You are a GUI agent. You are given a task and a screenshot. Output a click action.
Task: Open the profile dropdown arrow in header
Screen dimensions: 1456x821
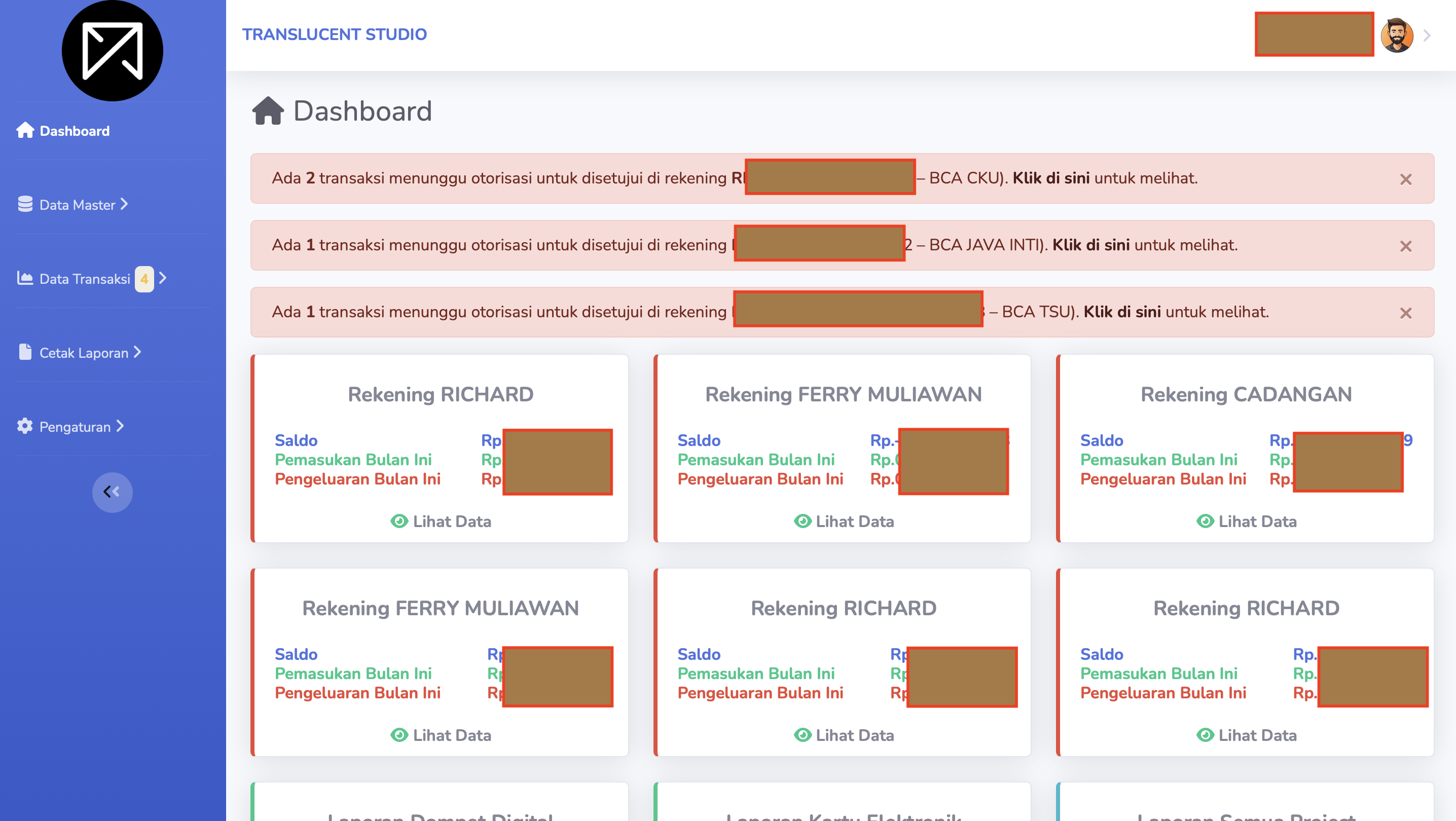pyautogui.click(x=1427, y=35)
